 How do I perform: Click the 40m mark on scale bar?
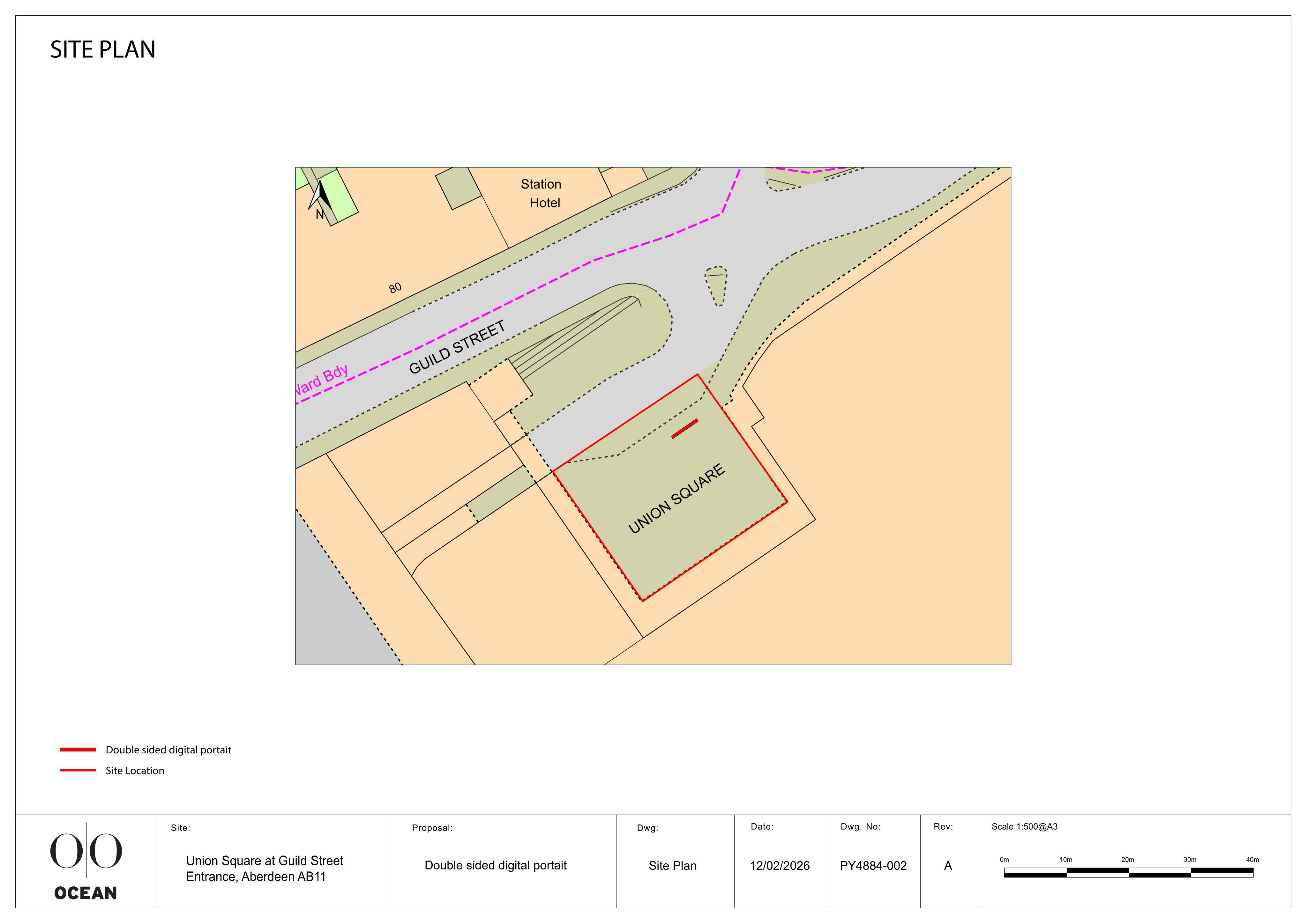[1252, 860]
